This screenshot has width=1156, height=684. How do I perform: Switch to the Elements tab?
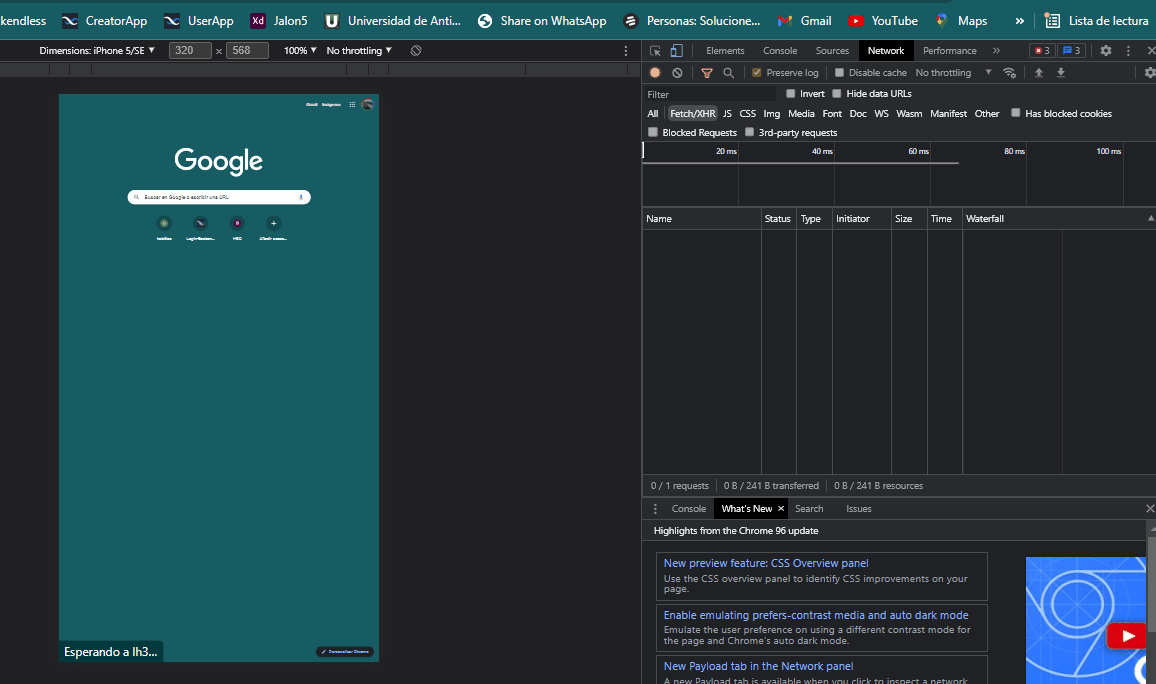pyautogui.click(x=725, y=51)
